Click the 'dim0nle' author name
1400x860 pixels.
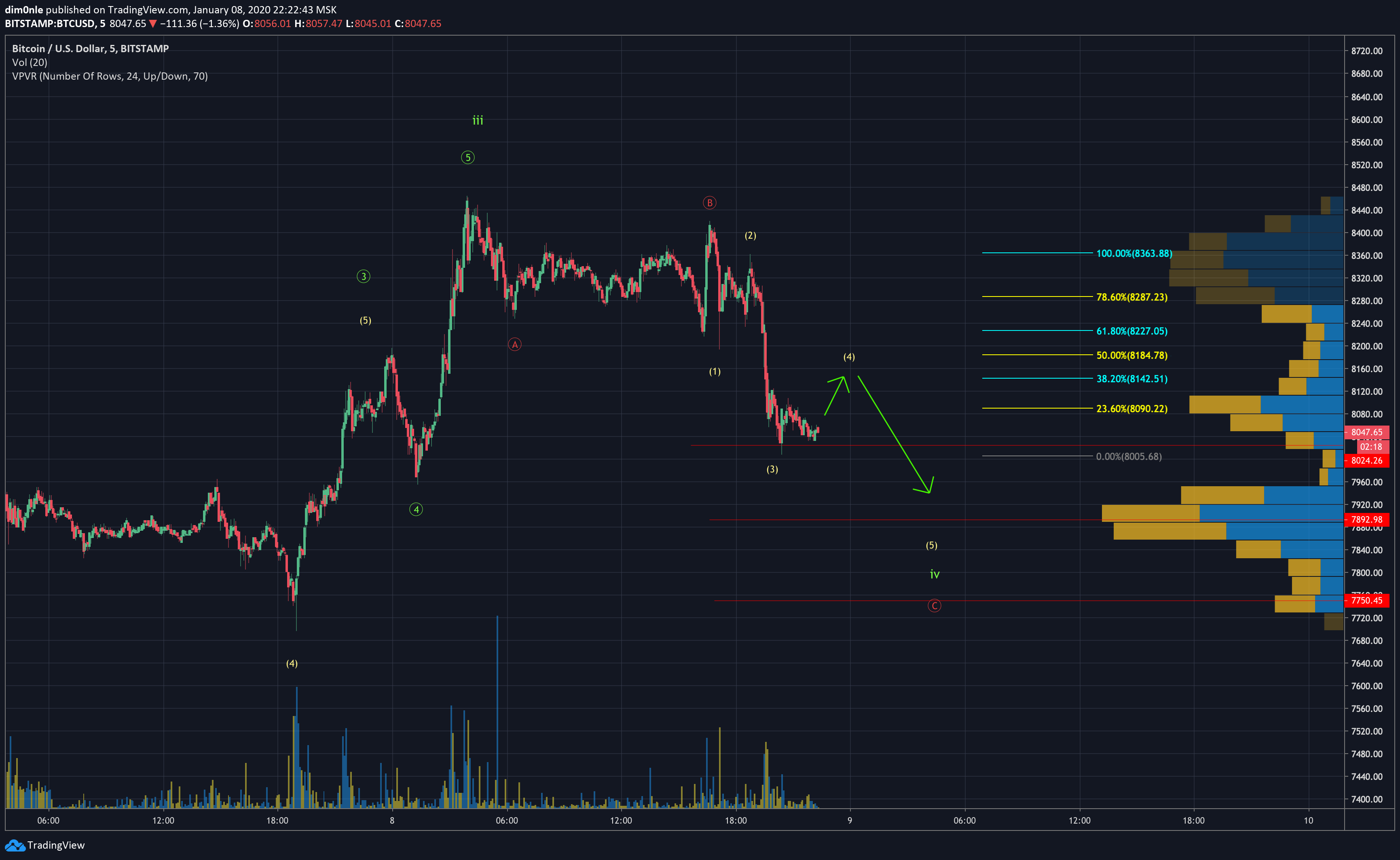pos(24,10)
